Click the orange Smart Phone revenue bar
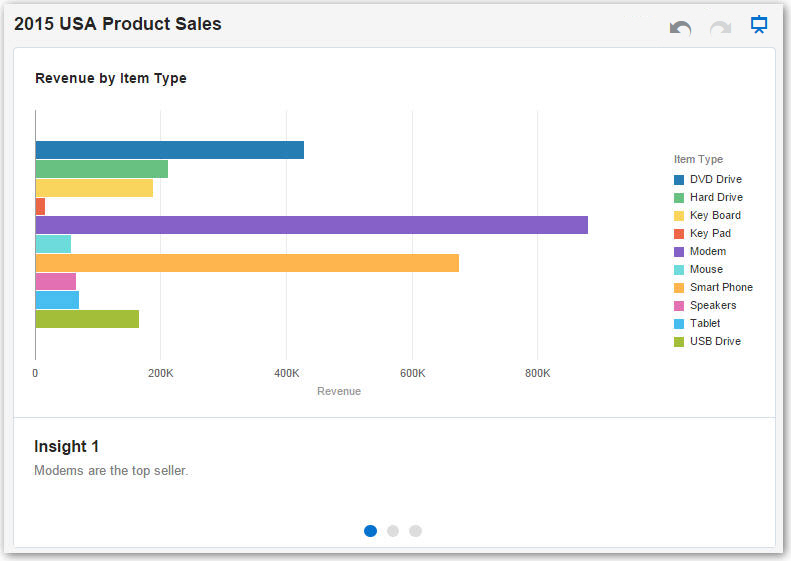 (247, 263)
